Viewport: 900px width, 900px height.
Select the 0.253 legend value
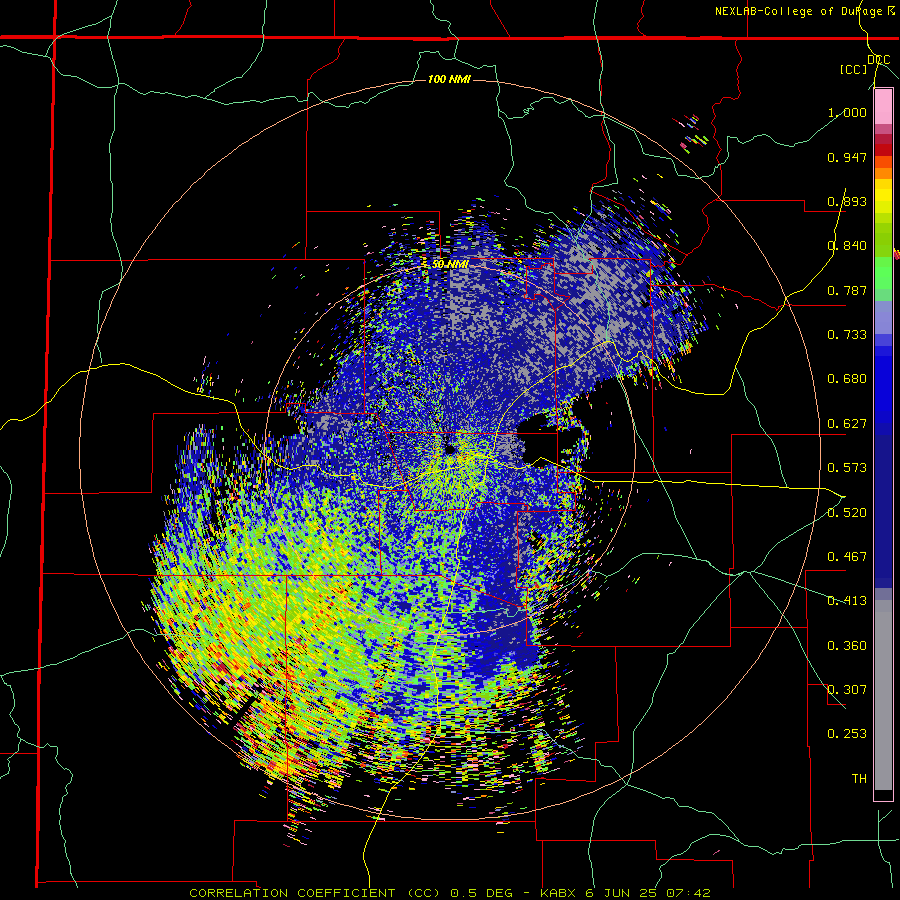pos(847,734)
